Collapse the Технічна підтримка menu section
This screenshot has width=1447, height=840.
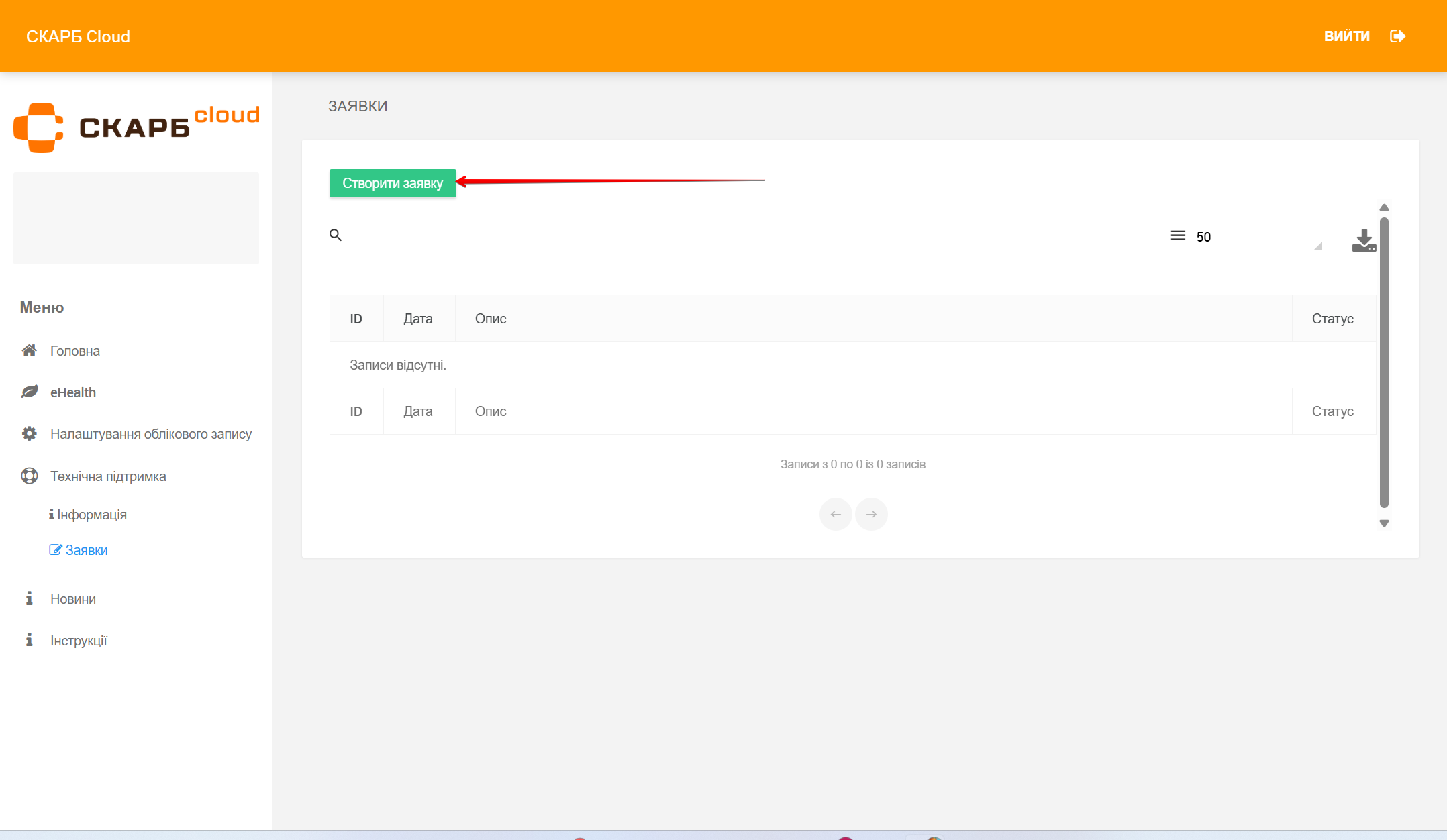pos(108,476)
